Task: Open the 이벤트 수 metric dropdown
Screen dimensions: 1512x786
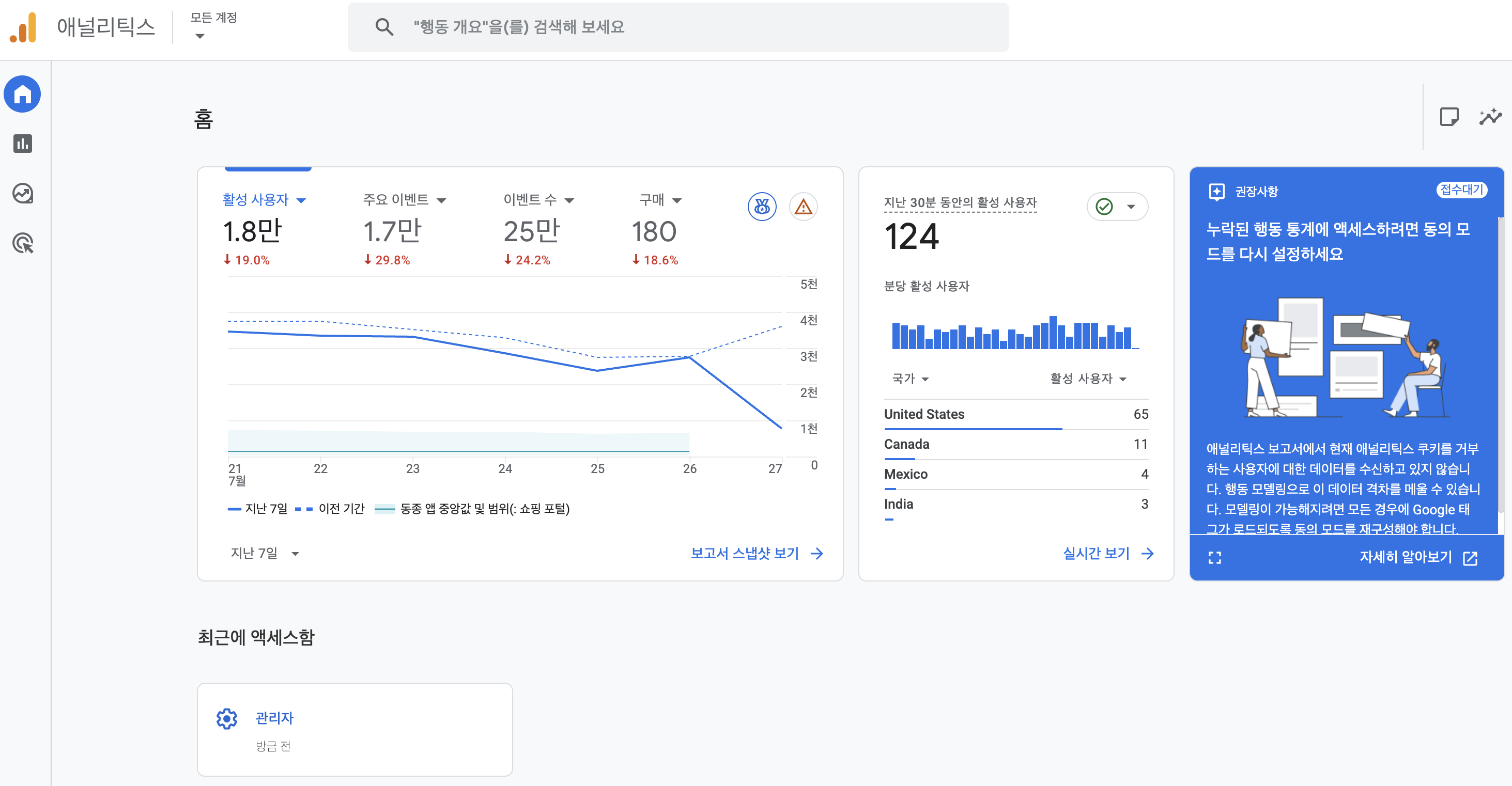Action: (538, 200)
